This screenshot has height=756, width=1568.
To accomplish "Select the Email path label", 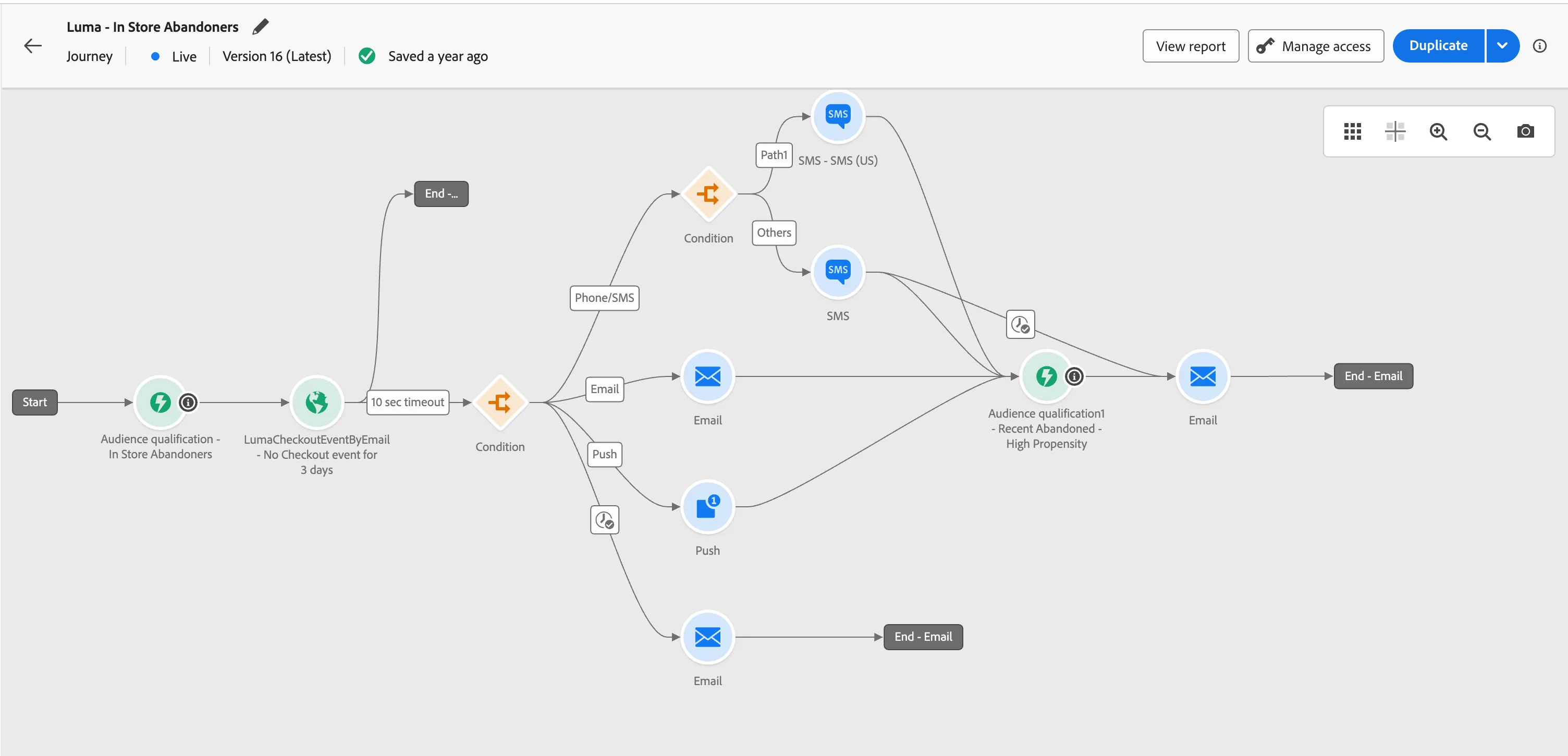I will tap(604, 389).
